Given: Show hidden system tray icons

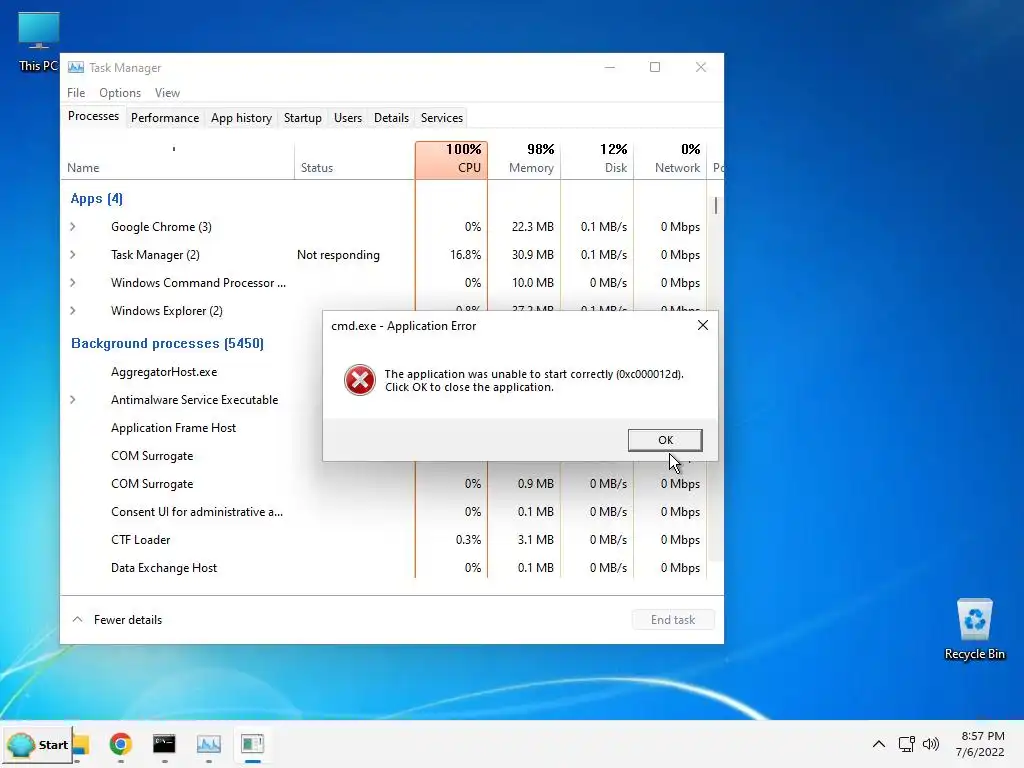Looking at the screenshot, I should [879, 744].
